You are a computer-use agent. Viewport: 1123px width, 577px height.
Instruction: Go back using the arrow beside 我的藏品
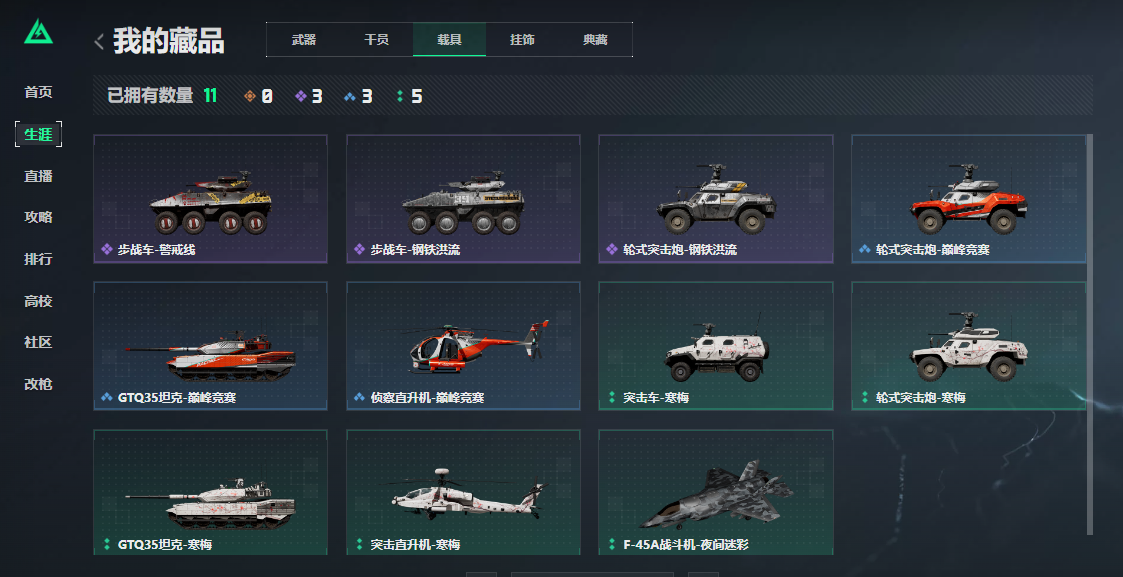(x=99, y=42)
